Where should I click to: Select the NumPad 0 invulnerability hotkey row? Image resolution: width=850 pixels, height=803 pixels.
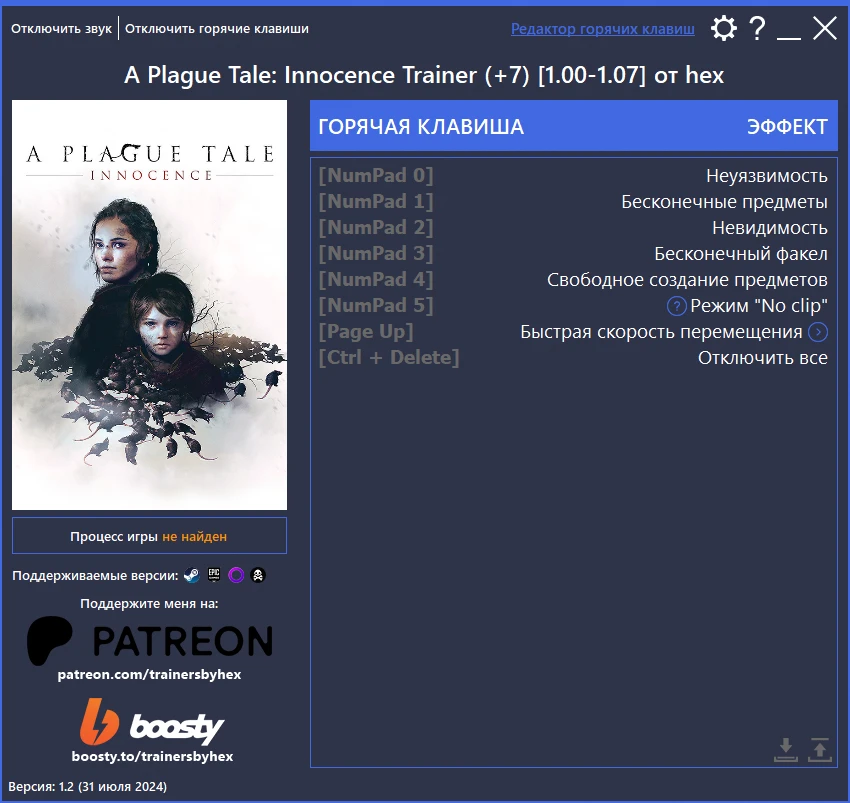pyautogui.click(x=573, y=175)
